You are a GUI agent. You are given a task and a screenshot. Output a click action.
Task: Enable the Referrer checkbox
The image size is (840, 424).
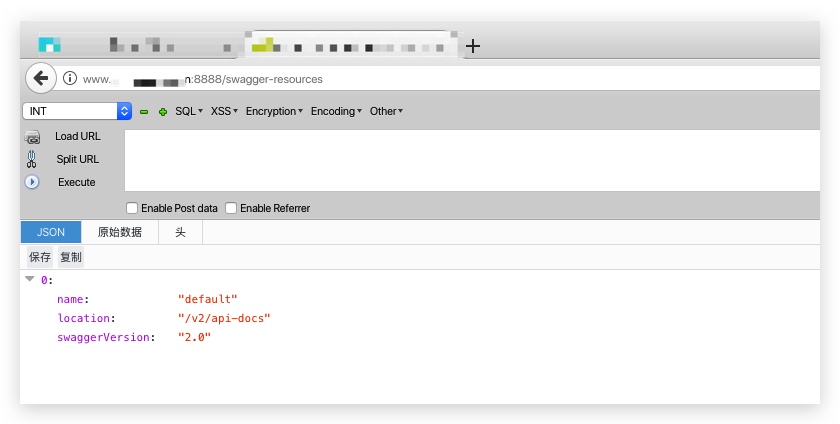(x=231, y=208)
